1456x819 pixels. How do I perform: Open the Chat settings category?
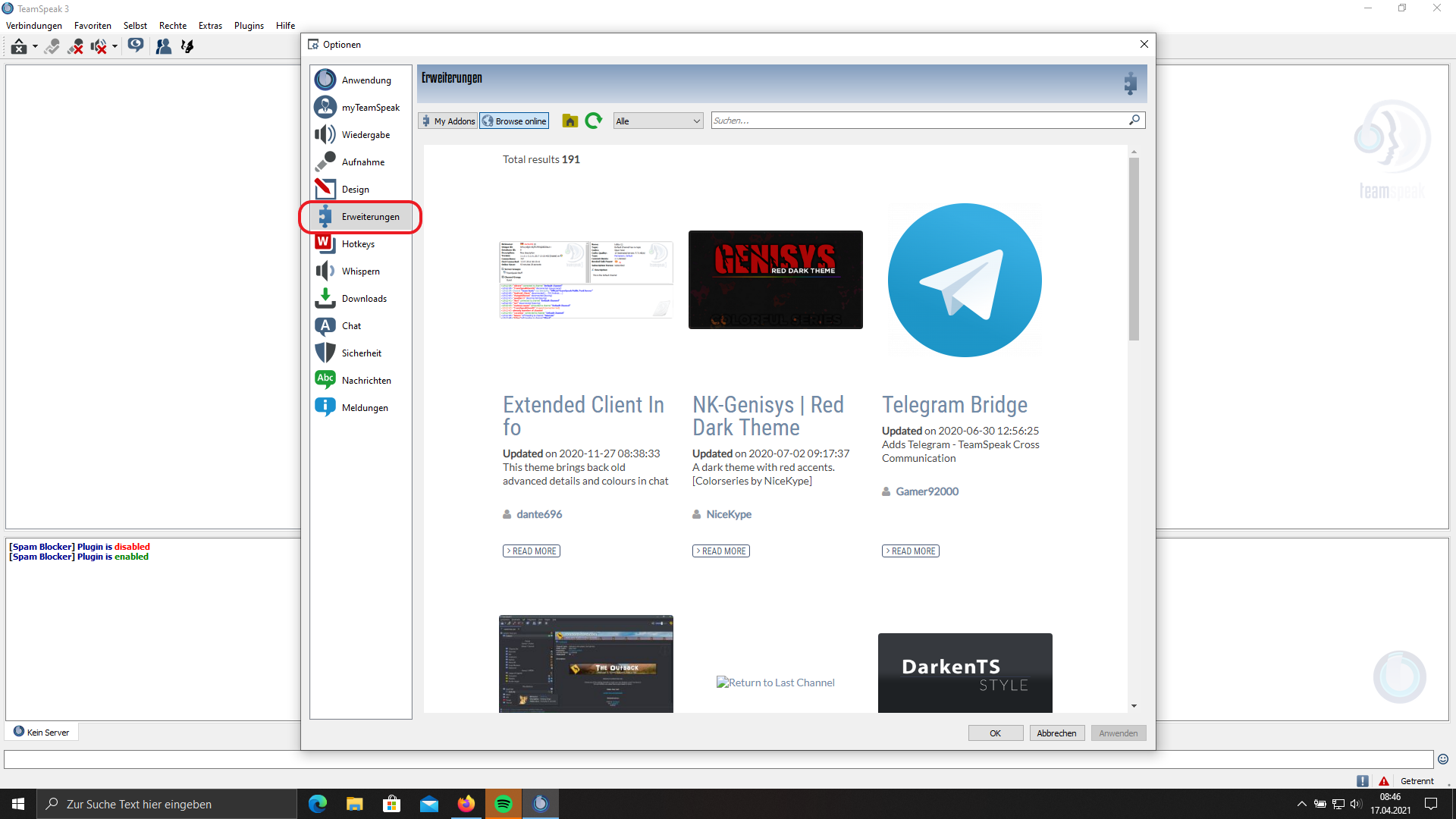(361, 325)
